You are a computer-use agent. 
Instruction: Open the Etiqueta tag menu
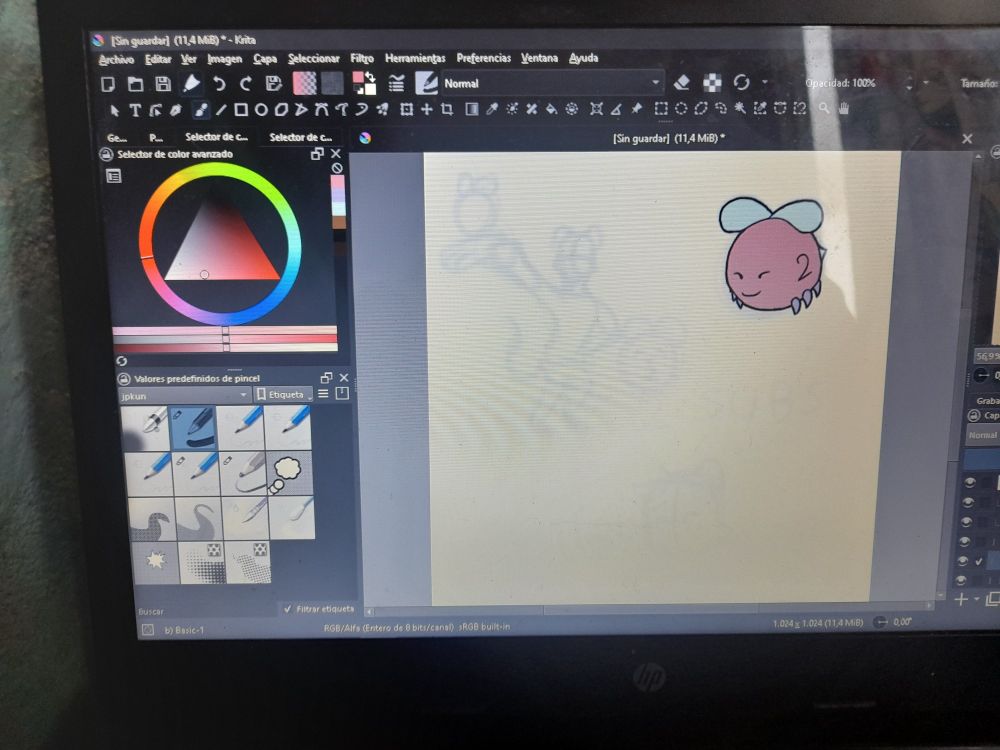[283, 395]
